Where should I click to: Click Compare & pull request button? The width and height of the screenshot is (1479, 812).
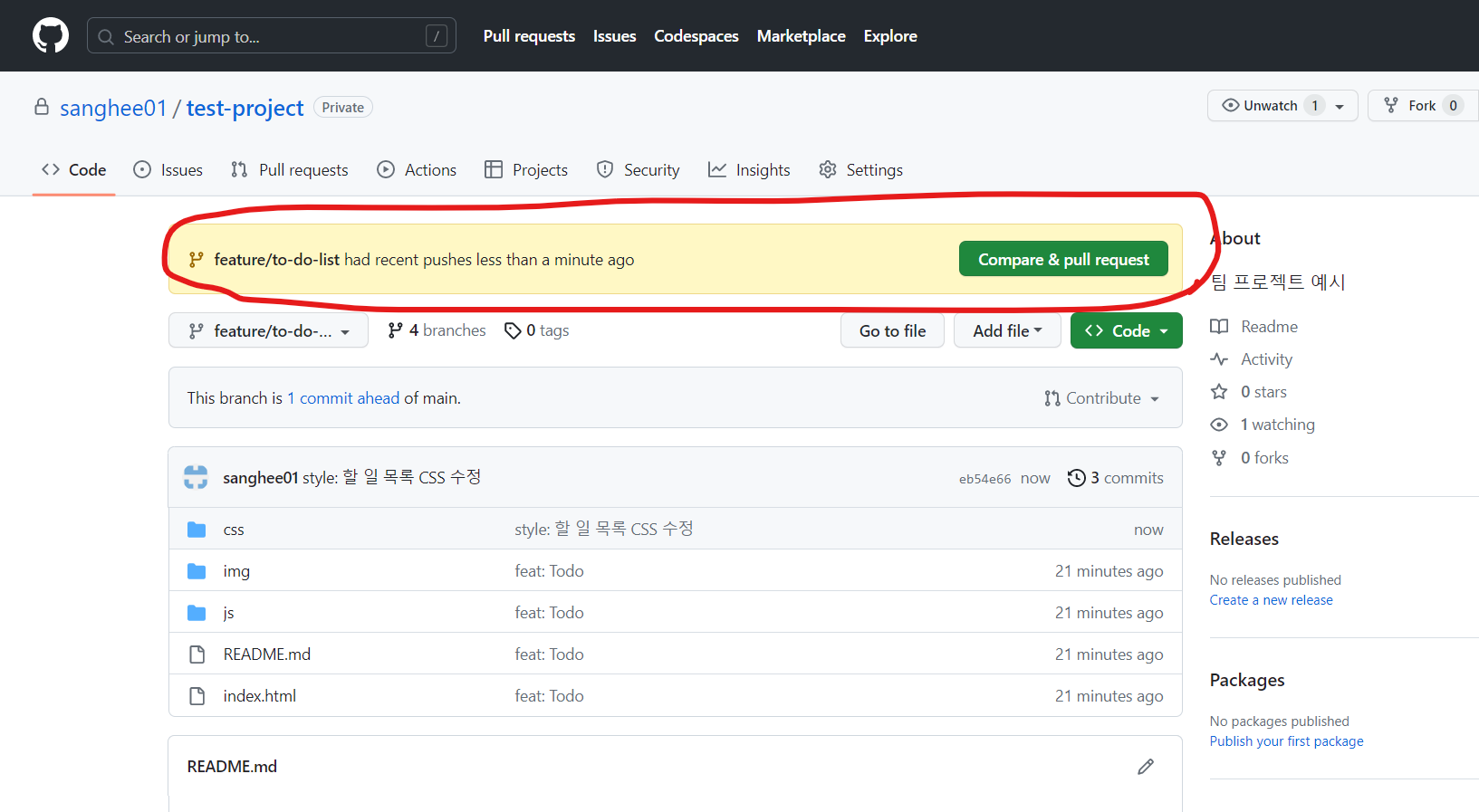point(1063,259)
